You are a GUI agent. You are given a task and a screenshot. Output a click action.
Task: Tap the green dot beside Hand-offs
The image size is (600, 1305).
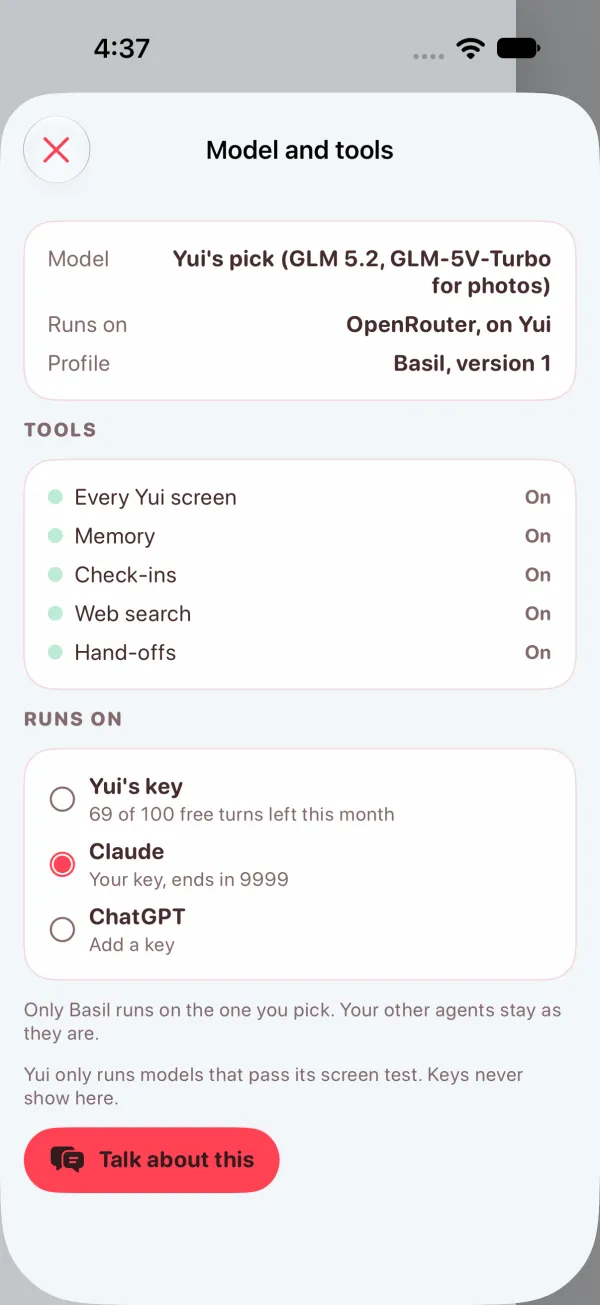pyautogui.click(x=56, y=652)
